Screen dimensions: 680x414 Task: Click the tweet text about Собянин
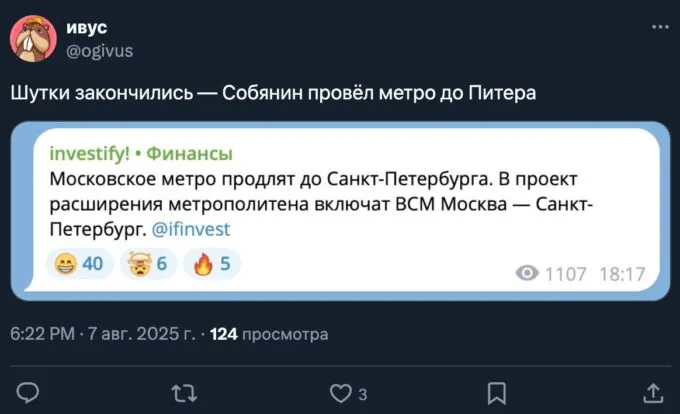pos(273,93)
